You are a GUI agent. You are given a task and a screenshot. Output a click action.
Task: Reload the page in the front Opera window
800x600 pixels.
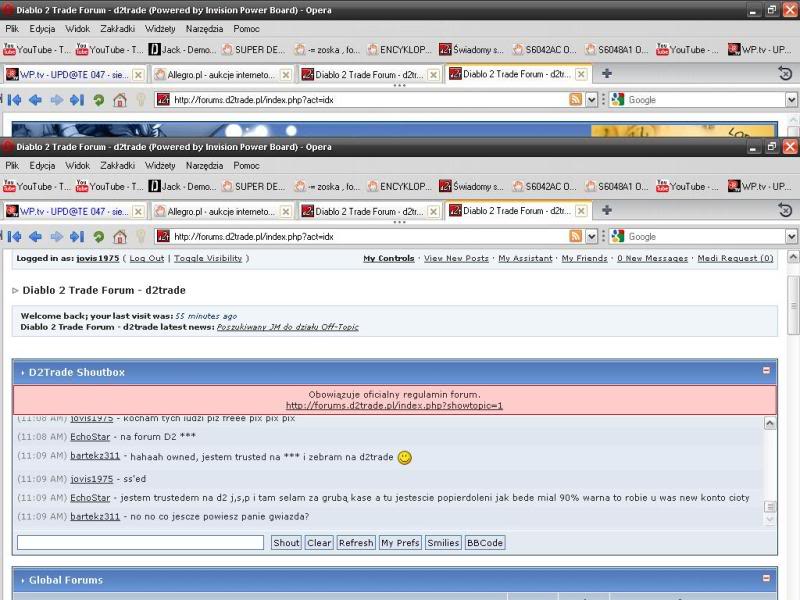[99, 237]
